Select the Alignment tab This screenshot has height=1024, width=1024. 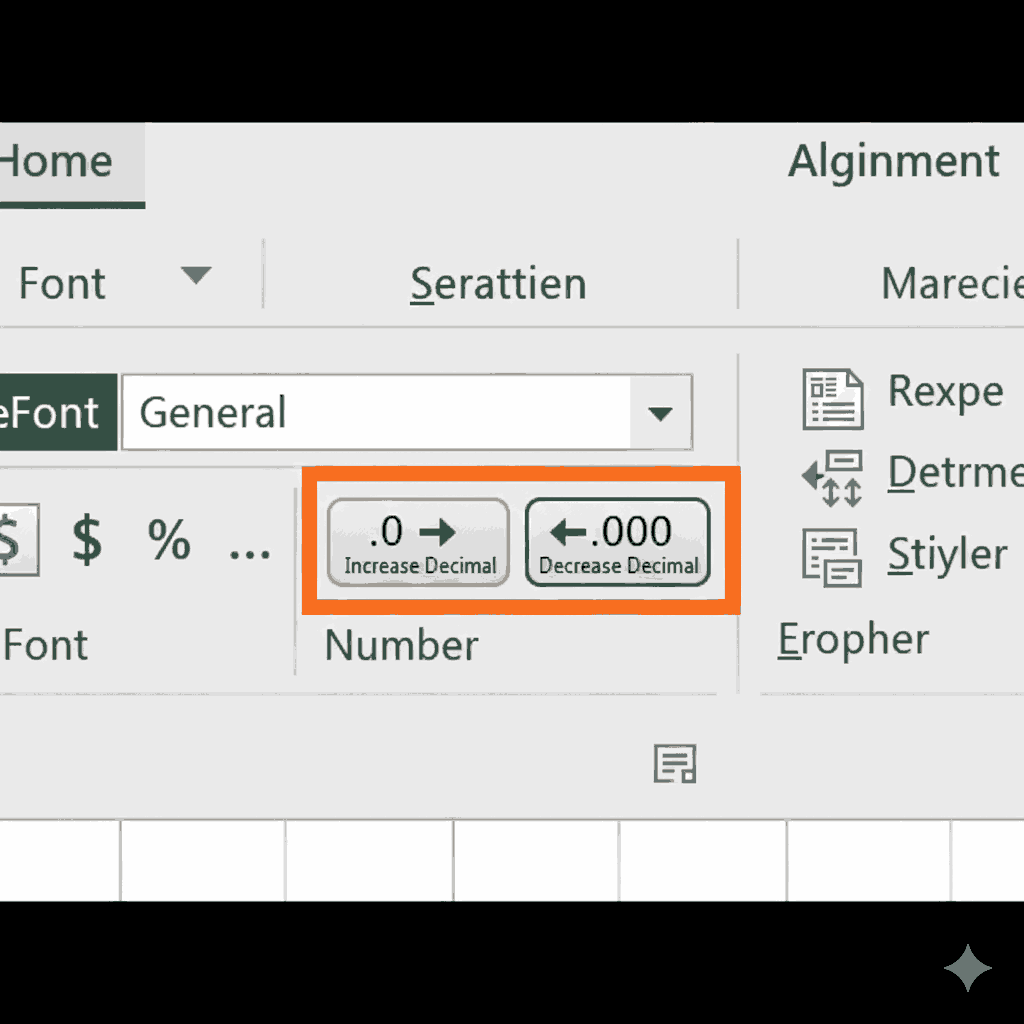point(893,160)
